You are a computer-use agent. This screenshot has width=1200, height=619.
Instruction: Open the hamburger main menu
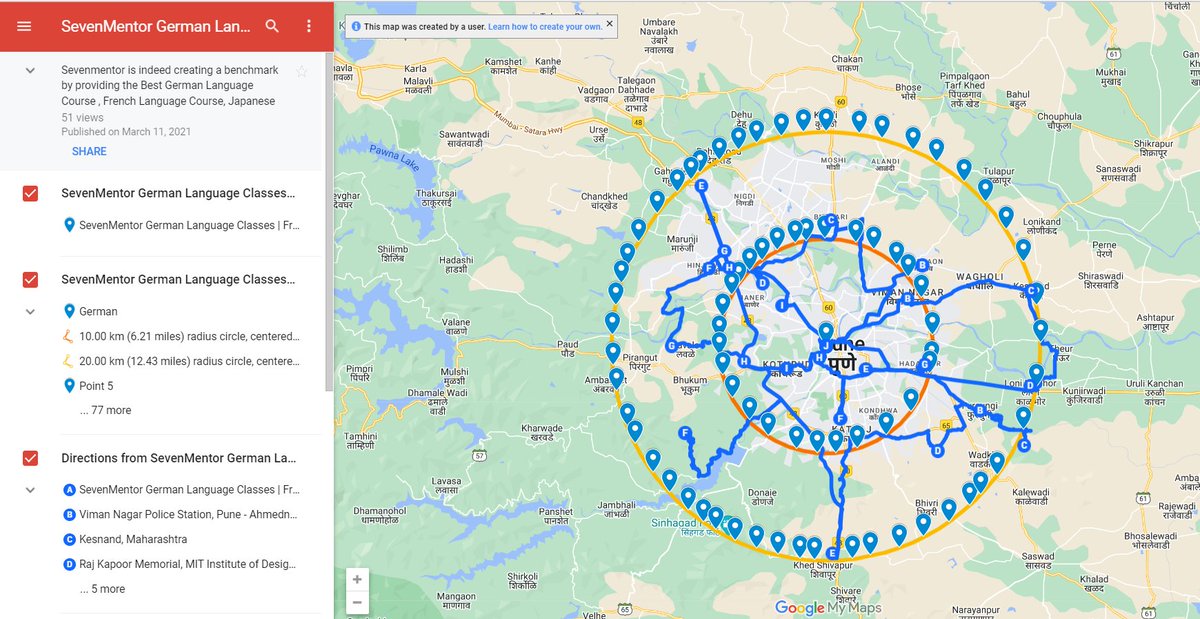point(24,26)
